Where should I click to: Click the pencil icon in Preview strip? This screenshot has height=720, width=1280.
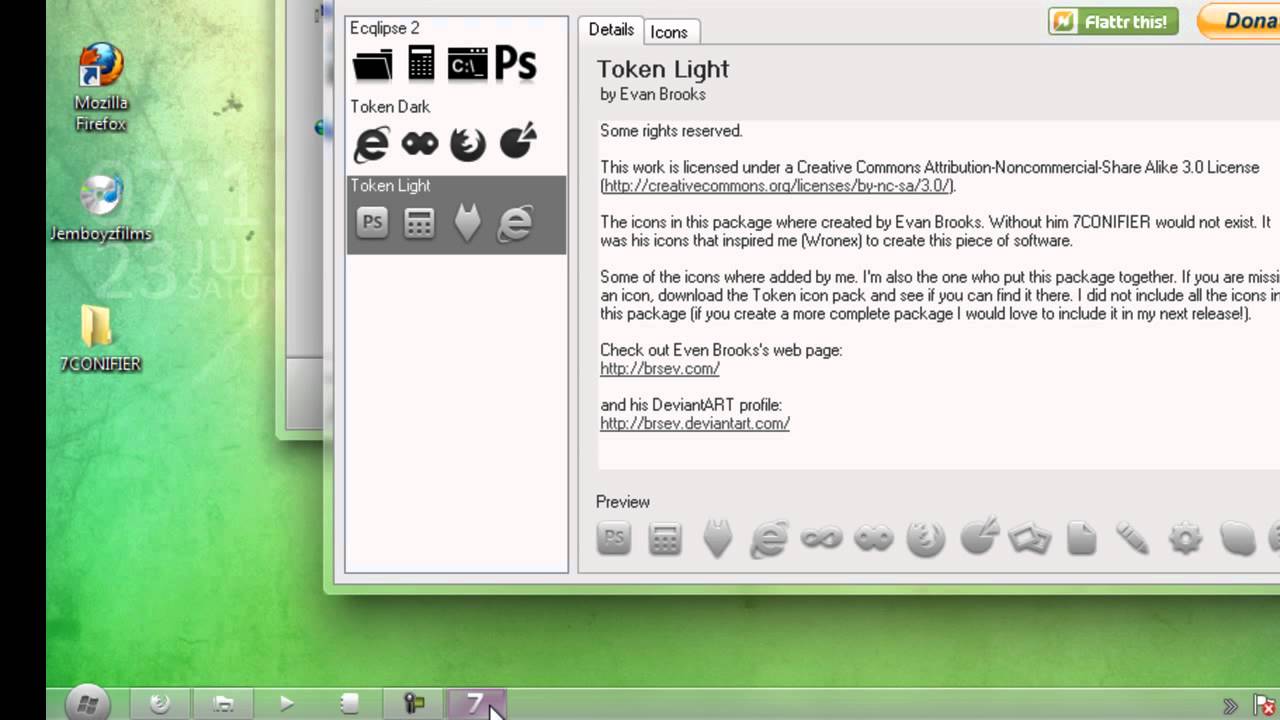click(x=1132, y=538)
